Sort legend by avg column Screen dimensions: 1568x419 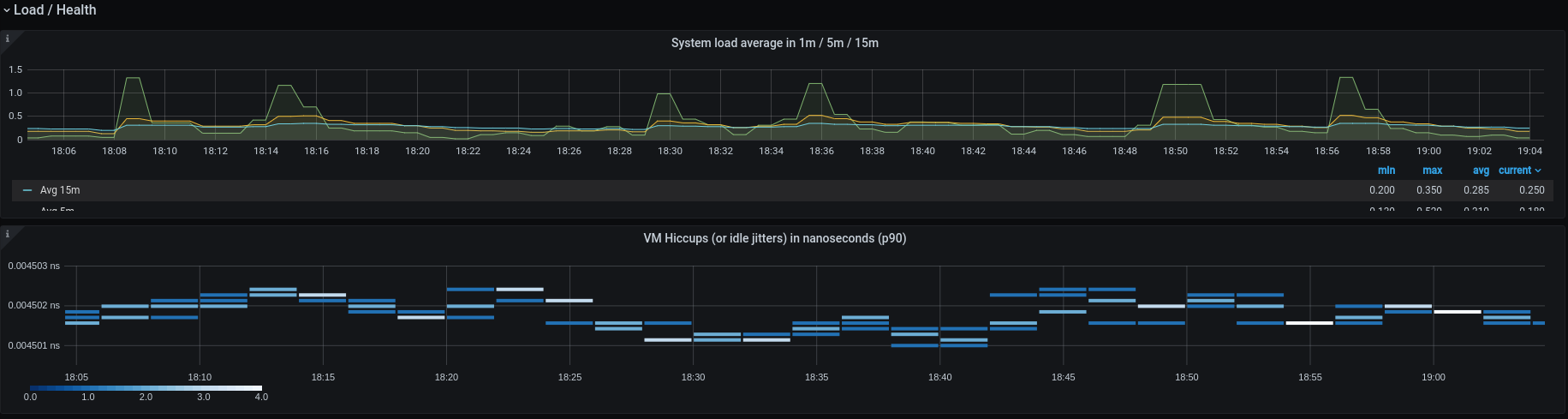[1481, 171]
